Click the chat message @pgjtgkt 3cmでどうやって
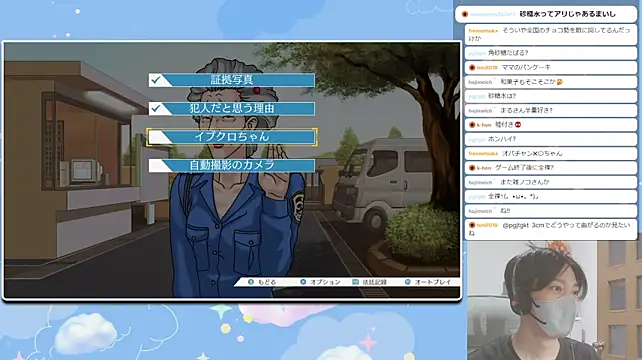The height and width of the screenshot is (360, 642). 551,229
